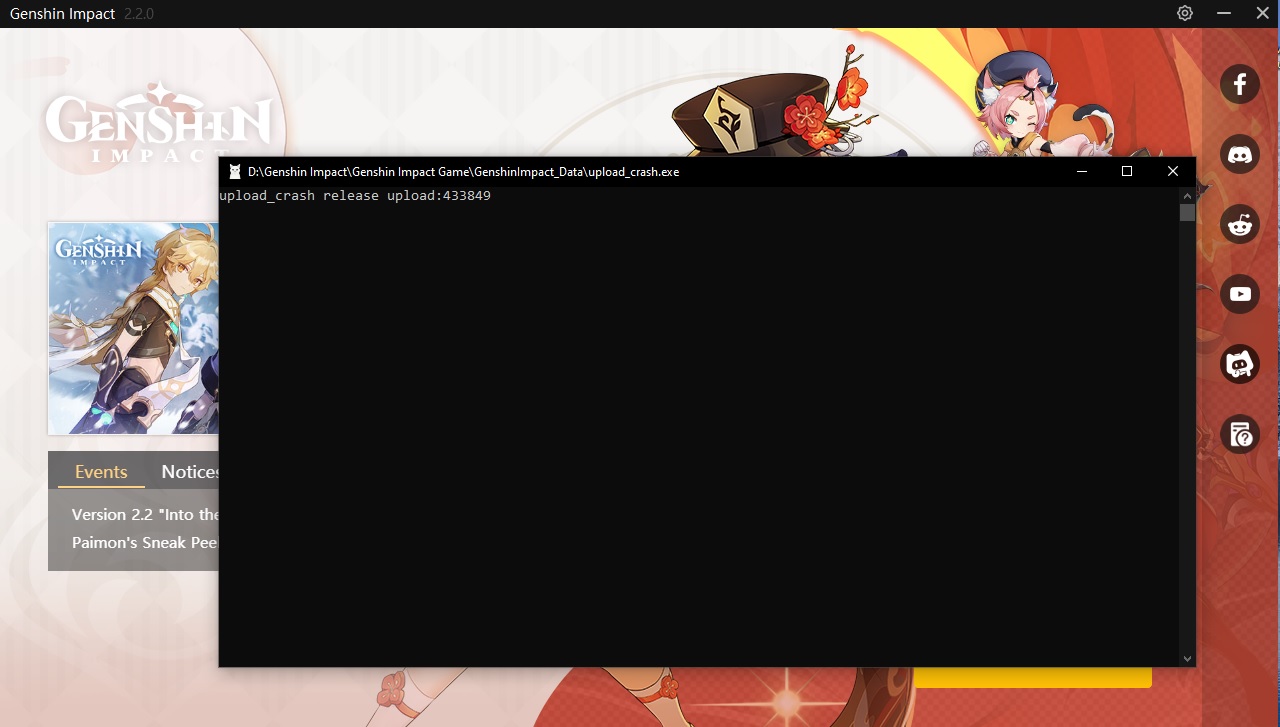Screen dimensions: 1280x727
Task: Minimize the upload_crash console window
Action: (1081, 171)
